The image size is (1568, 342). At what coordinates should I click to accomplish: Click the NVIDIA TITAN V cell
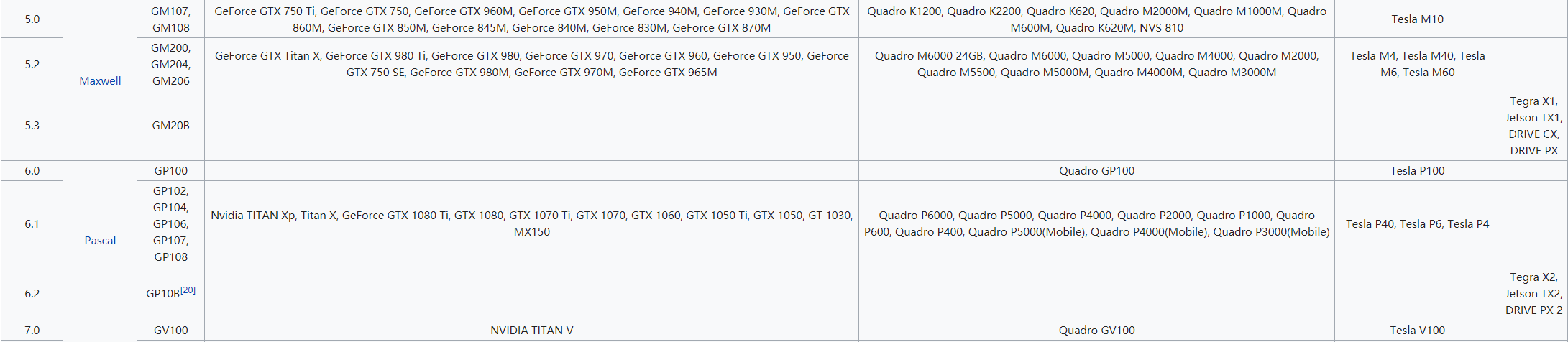click(x=532, y=331)
